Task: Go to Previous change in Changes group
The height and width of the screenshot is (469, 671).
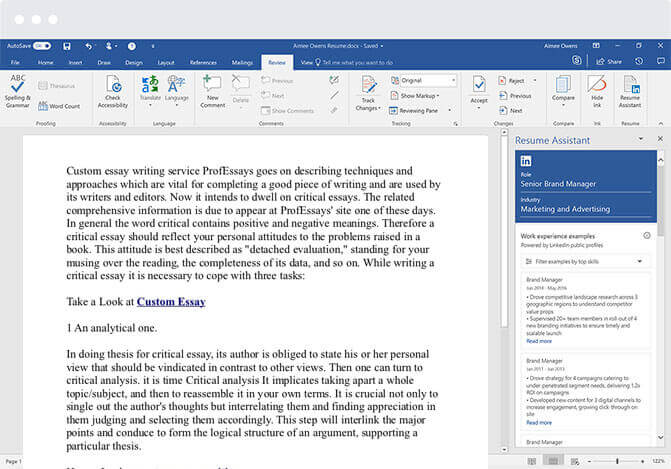Action: [515, 95]
